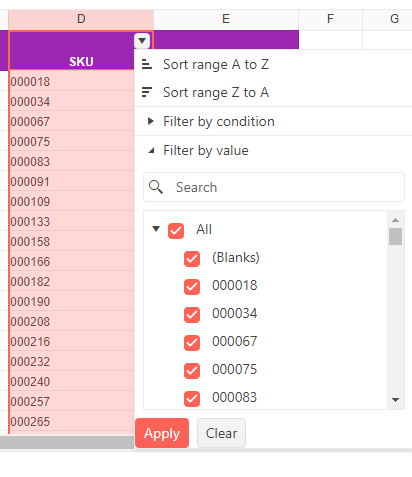Collapse Filter by value section
The width and height of the screenshot is (412, 477).
pos(151,151)
